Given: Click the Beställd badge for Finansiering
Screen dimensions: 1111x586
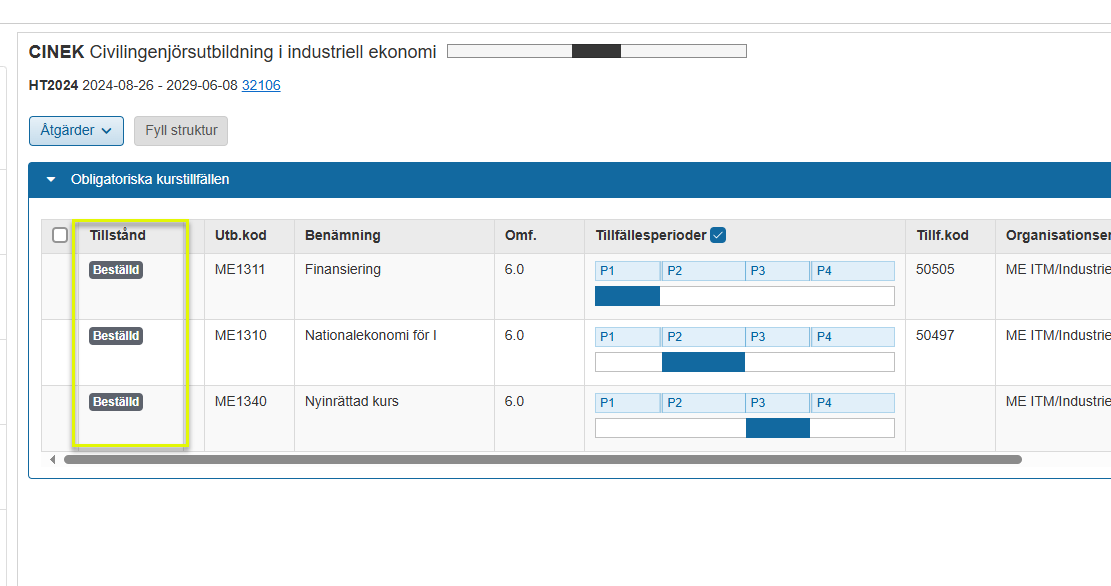Looking at the screenshot, I should tap(116, 270).
